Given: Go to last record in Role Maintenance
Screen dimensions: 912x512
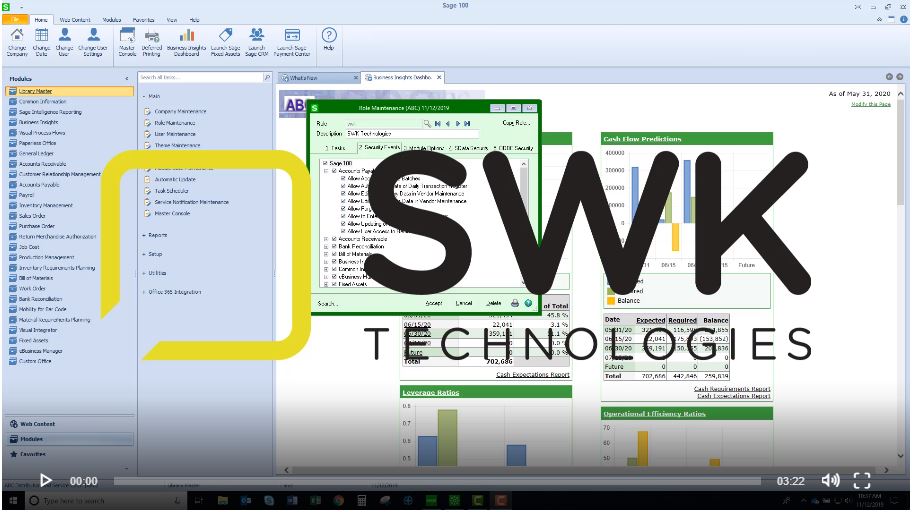Looking at the screenshot, I should click(x=467, y=123).
